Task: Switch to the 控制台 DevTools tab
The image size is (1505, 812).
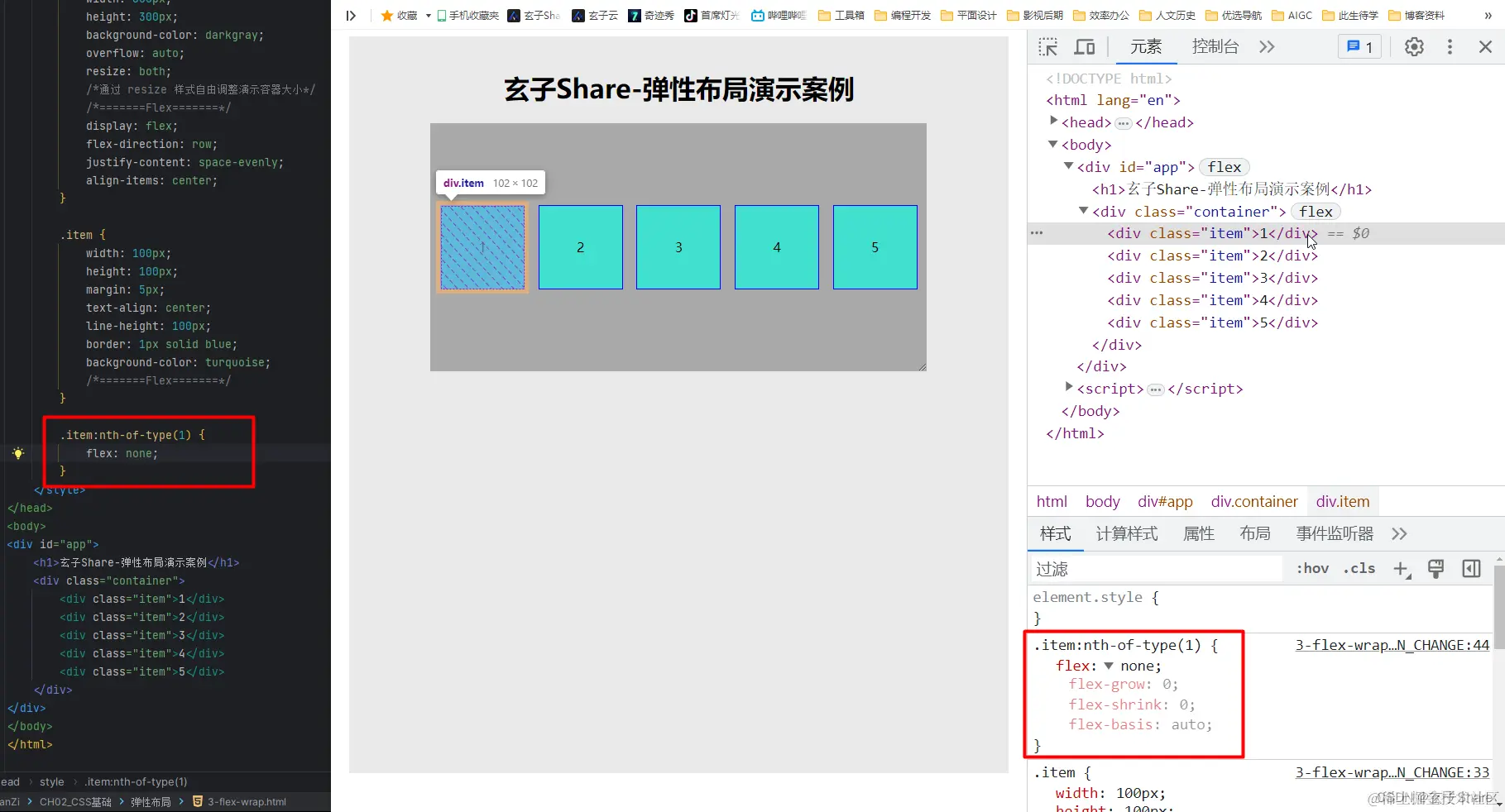Action: (x=1215, y=47)
